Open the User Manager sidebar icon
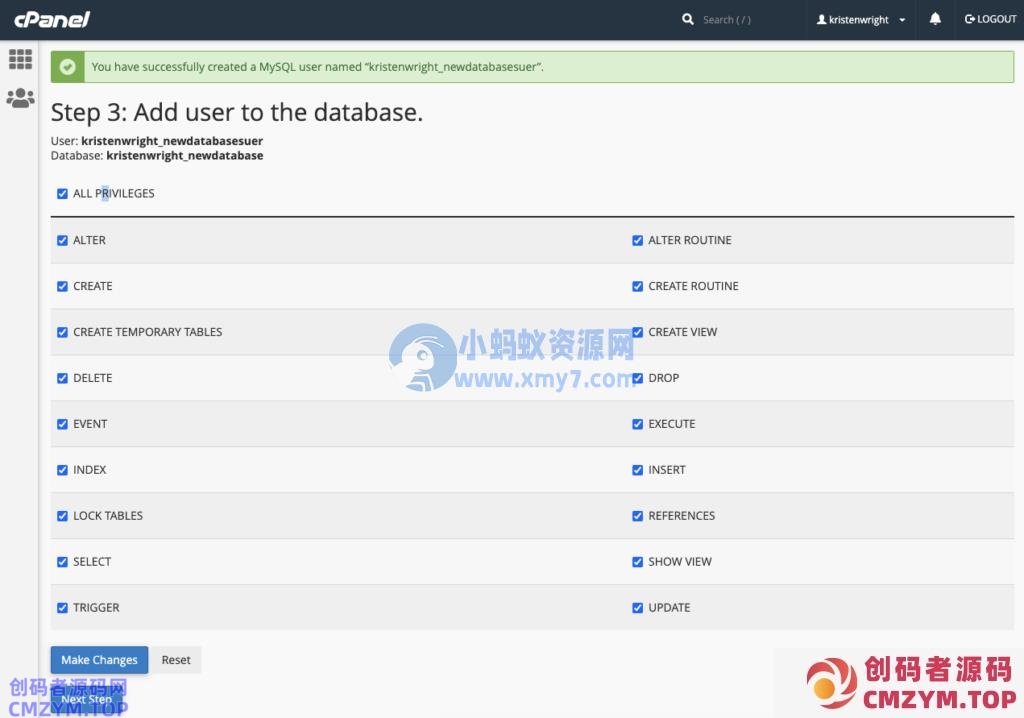This screenshot has width=1024, height=718. [20, 98]
